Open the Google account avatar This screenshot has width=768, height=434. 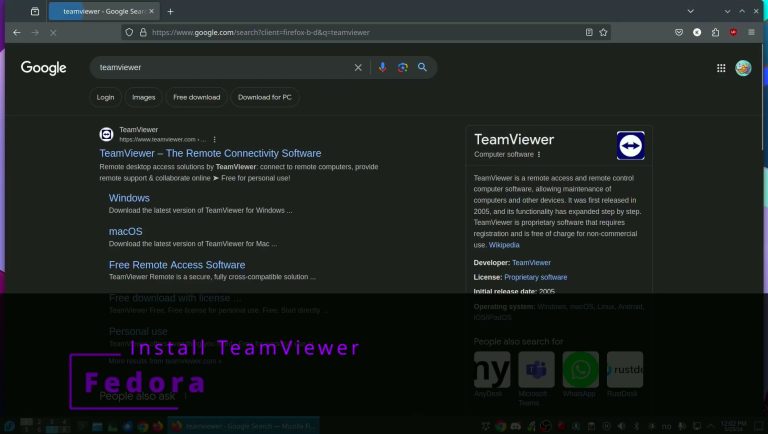click(x=743, y=68)
